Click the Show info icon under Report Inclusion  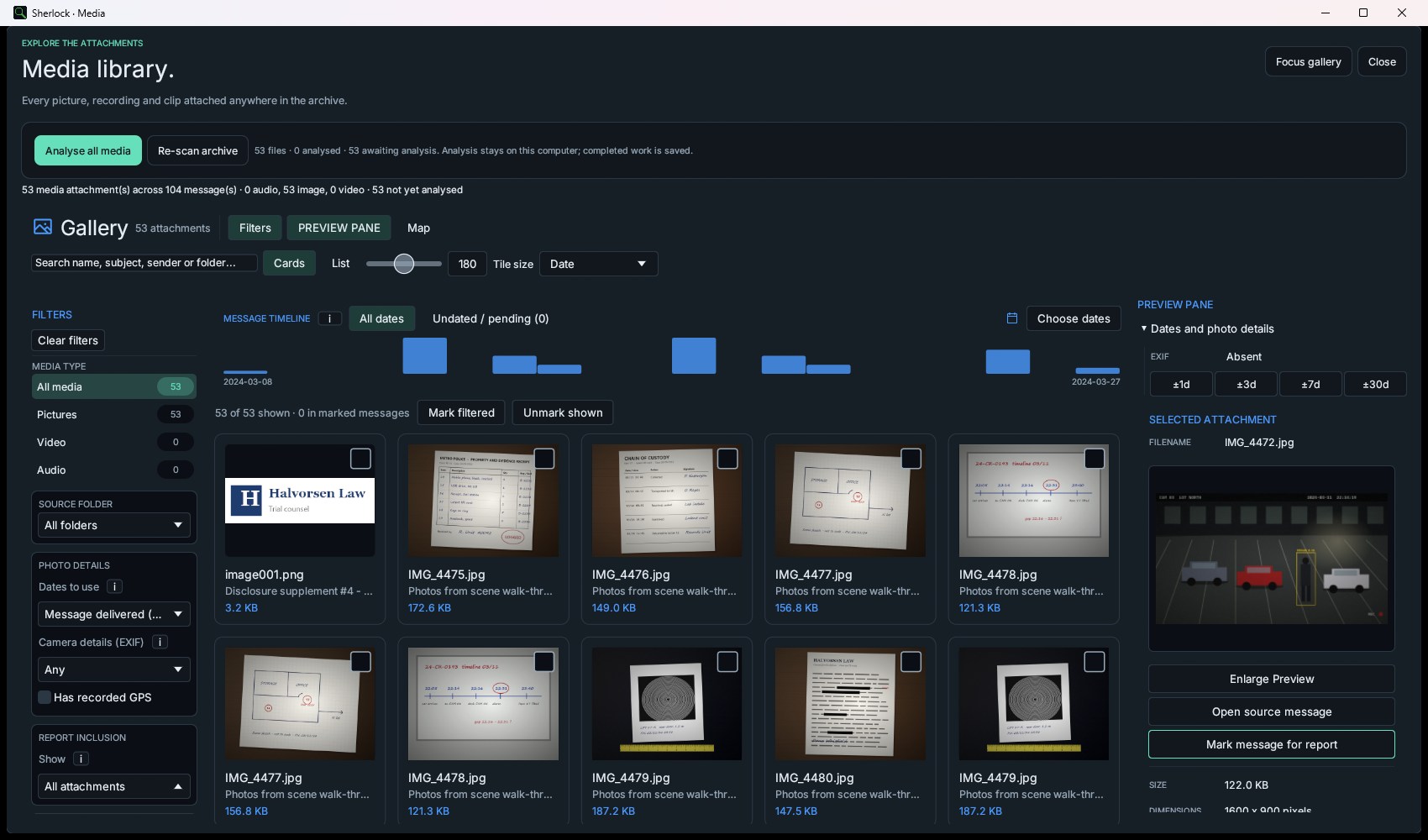(x=81, y=759)
